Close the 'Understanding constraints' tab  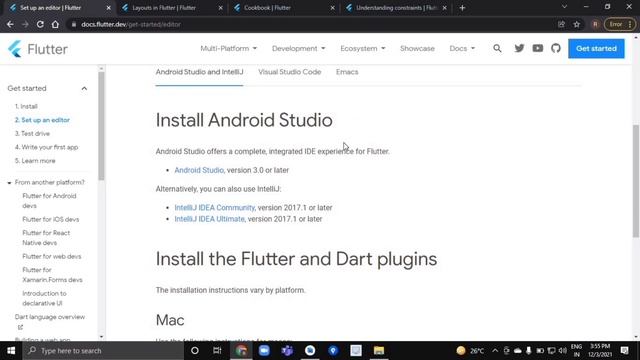(x=444, y=8)
